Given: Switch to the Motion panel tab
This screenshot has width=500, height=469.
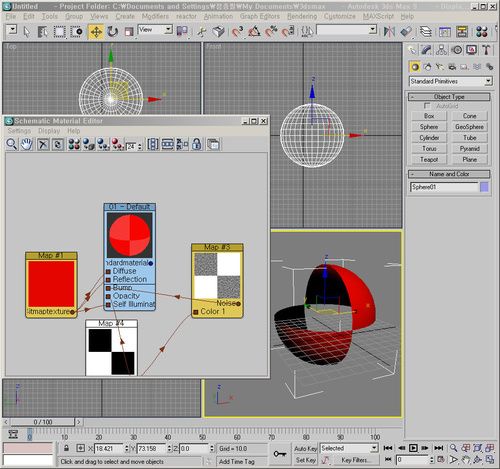Looking at the screenshot, I should pos(457,50).
